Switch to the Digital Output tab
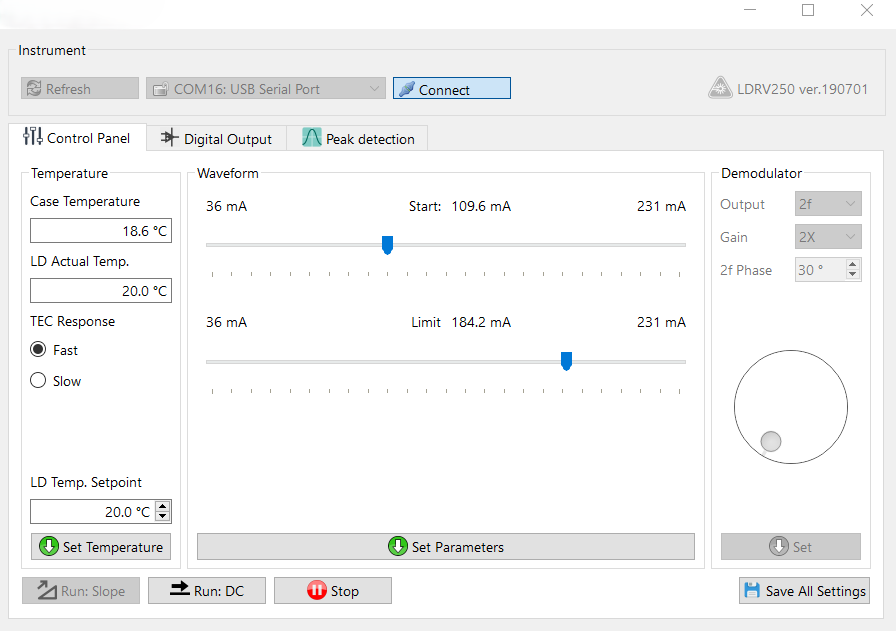The width and height of the screenshot is (896, 631). coord(216,139)
